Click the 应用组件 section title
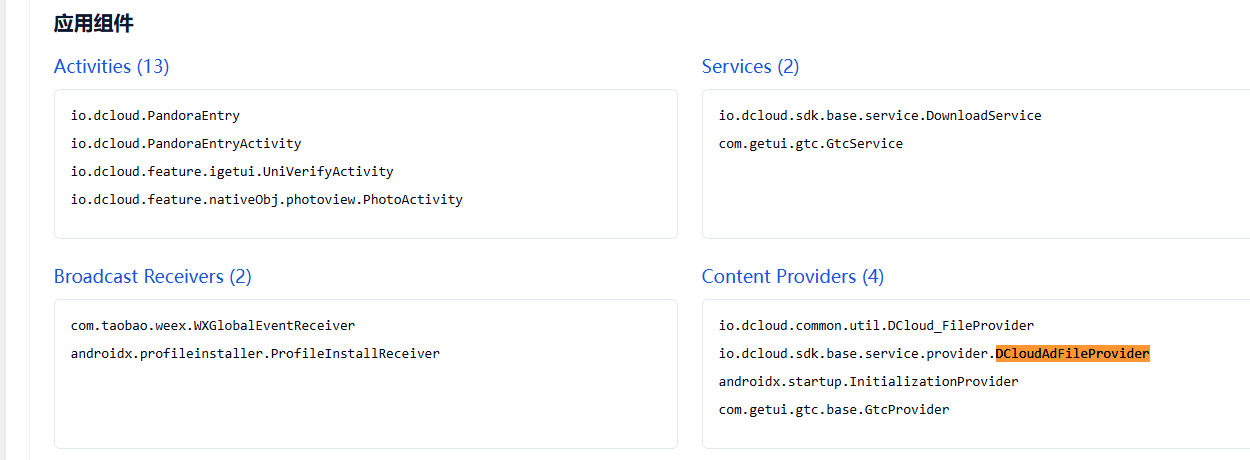The width and height of the screenshot is (1250, 460). coord(94,24)
